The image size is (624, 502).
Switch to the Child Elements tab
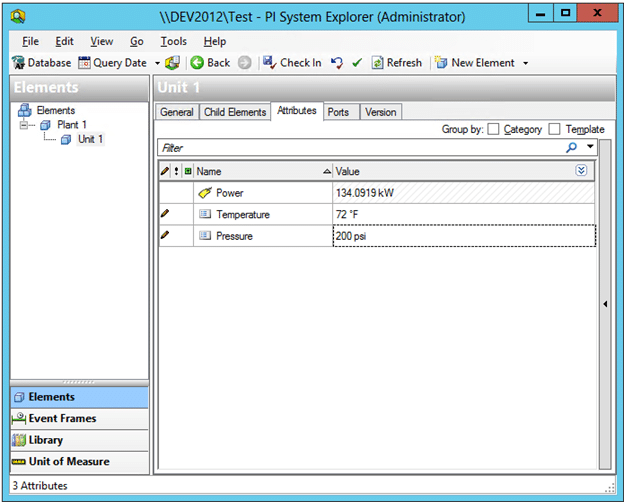(x=235, y=112)
